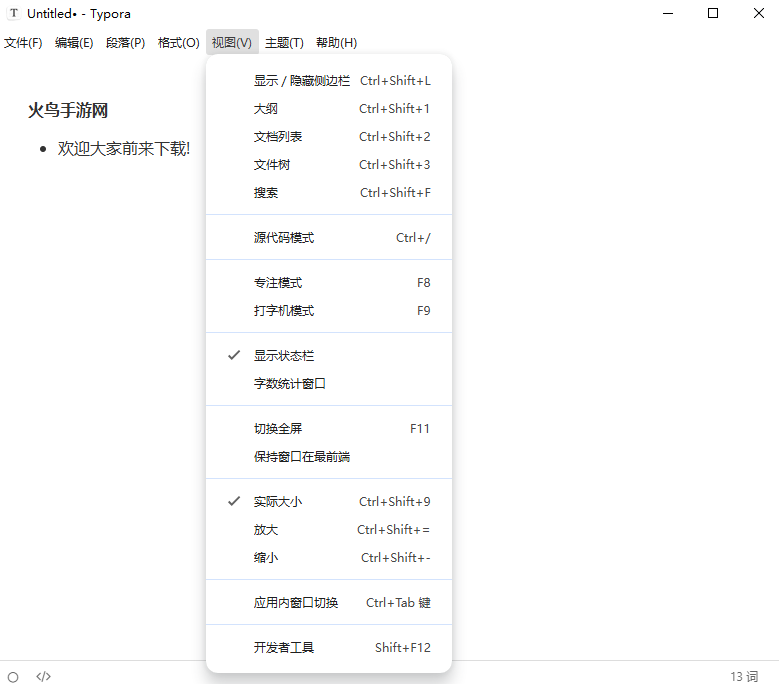Open 字数统计窗口

coord(329,383)
